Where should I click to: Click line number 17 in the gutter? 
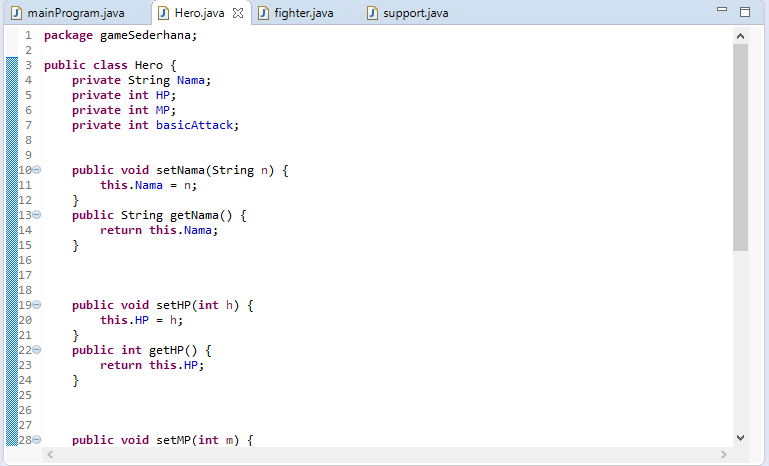coord(25,275)
